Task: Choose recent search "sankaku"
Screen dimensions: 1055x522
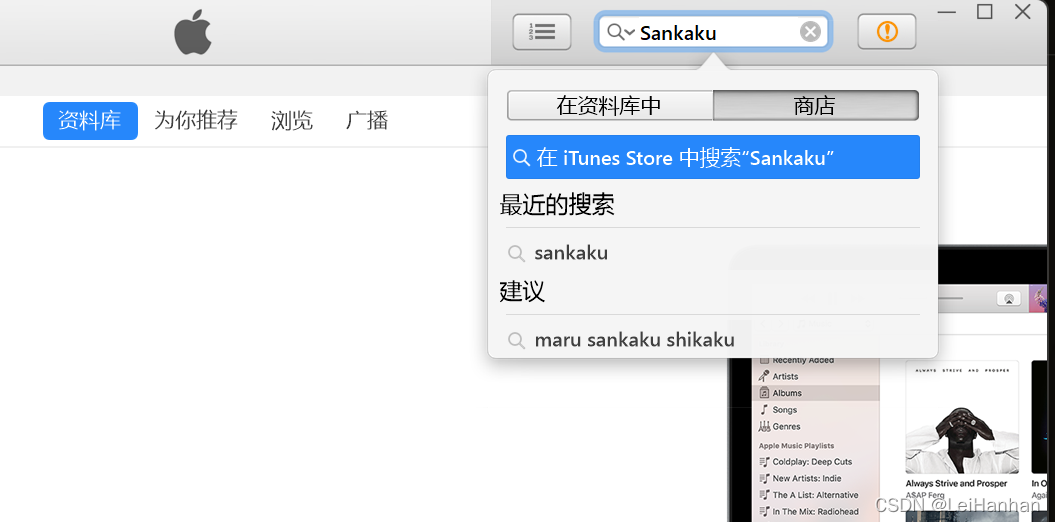Action: 713,253
